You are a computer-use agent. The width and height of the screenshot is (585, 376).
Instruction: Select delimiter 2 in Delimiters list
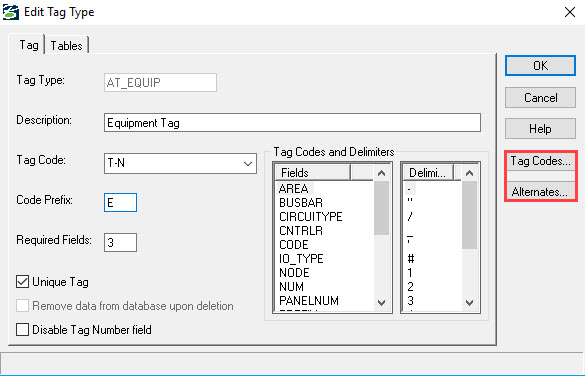click(x=410, y=286)
